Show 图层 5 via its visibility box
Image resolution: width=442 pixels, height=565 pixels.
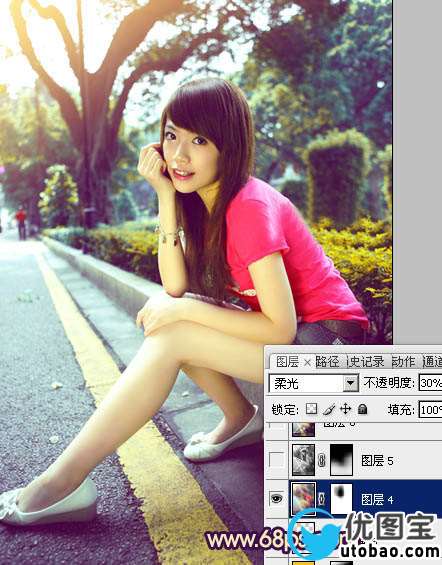pos(276,460)
